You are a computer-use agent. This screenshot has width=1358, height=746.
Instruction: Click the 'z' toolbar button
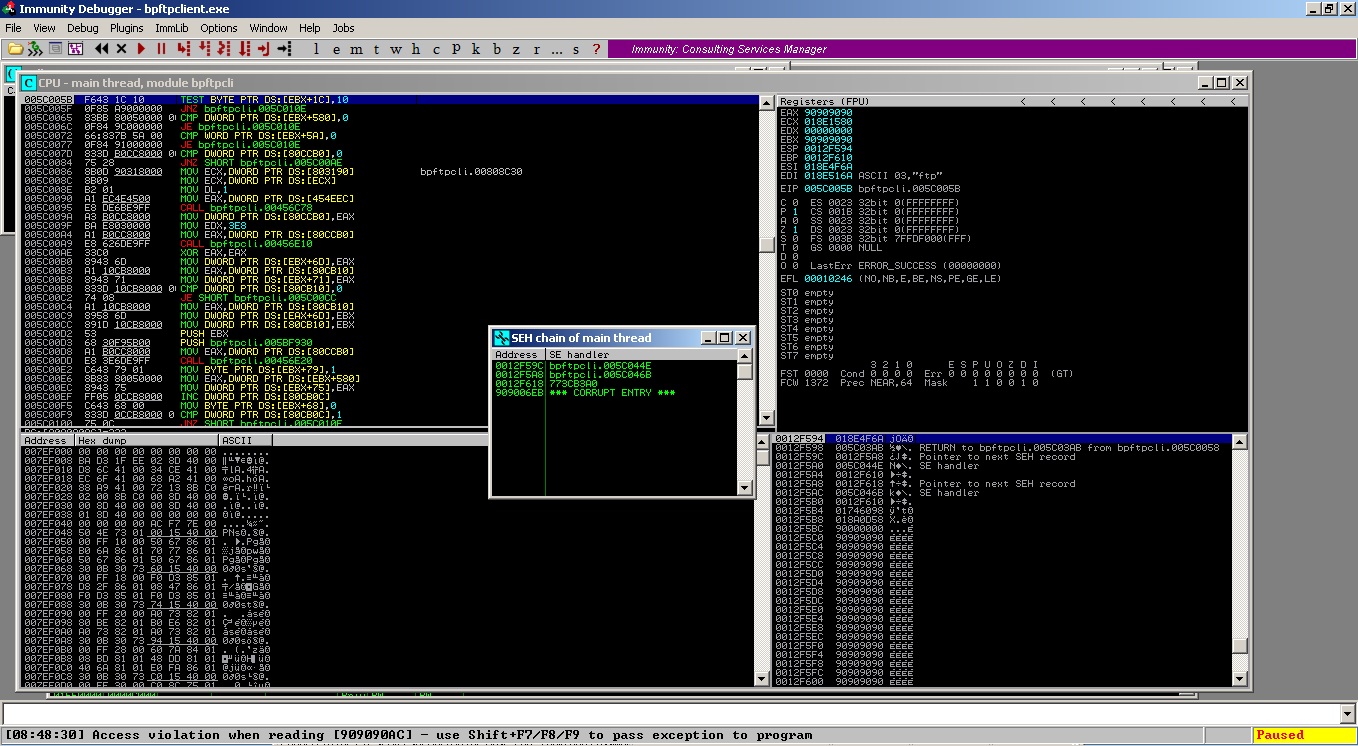(516, 48)
